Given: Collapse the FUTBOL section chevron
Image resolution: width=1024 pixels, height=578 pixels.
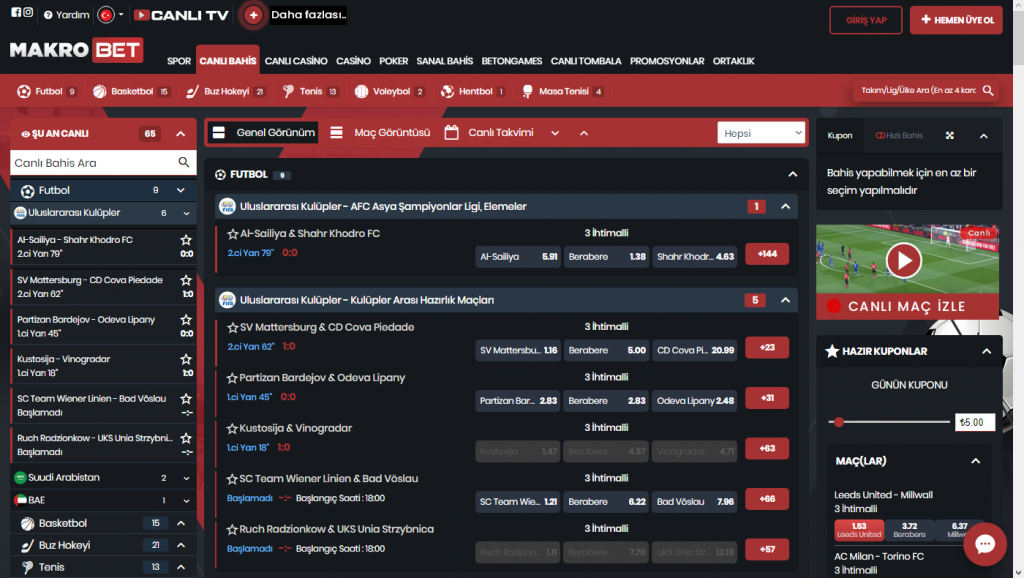Looking at the screenshot, I should click(792, 174).
